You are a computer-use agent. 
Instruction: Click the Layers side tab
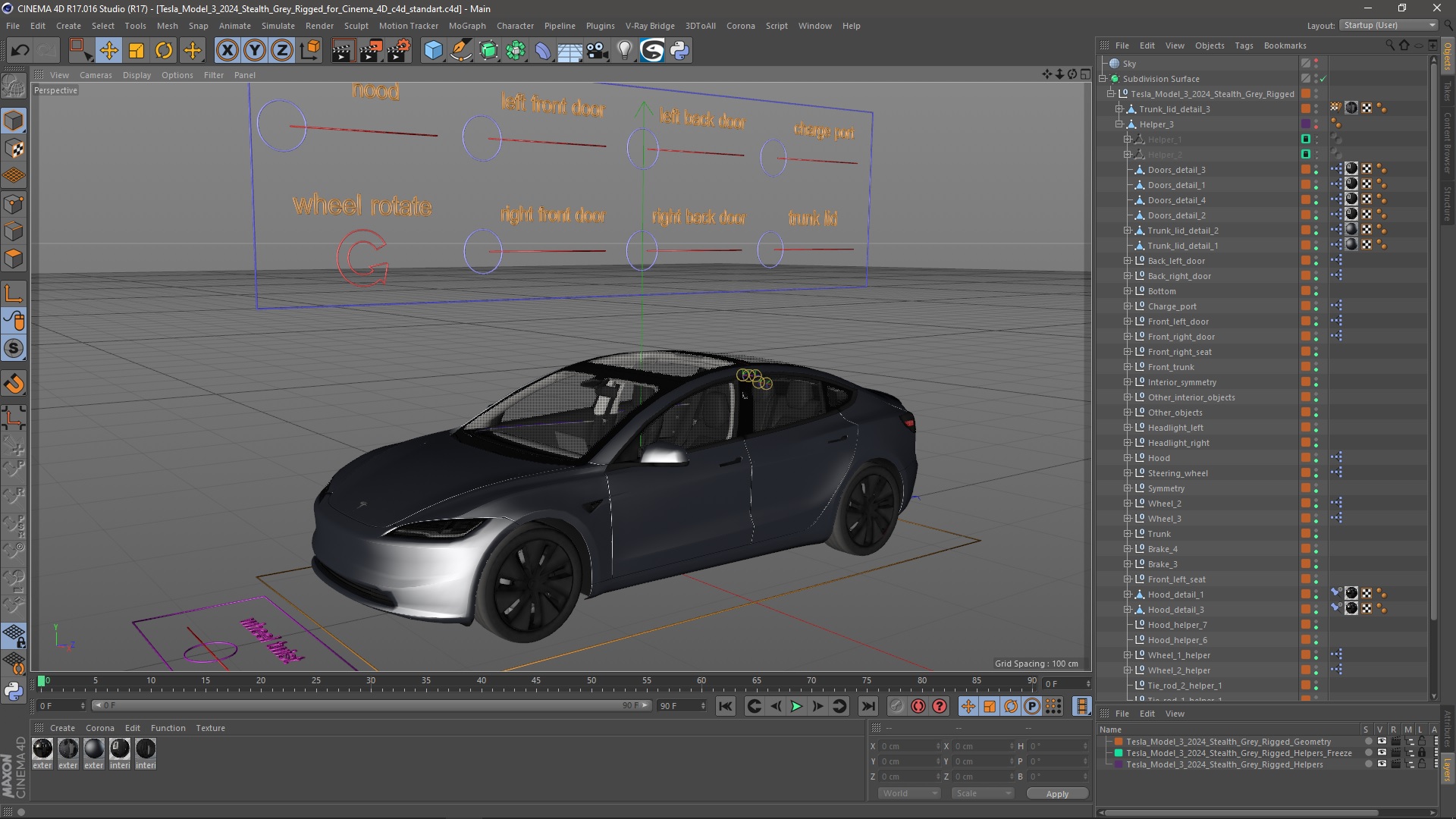[1448, 770]
